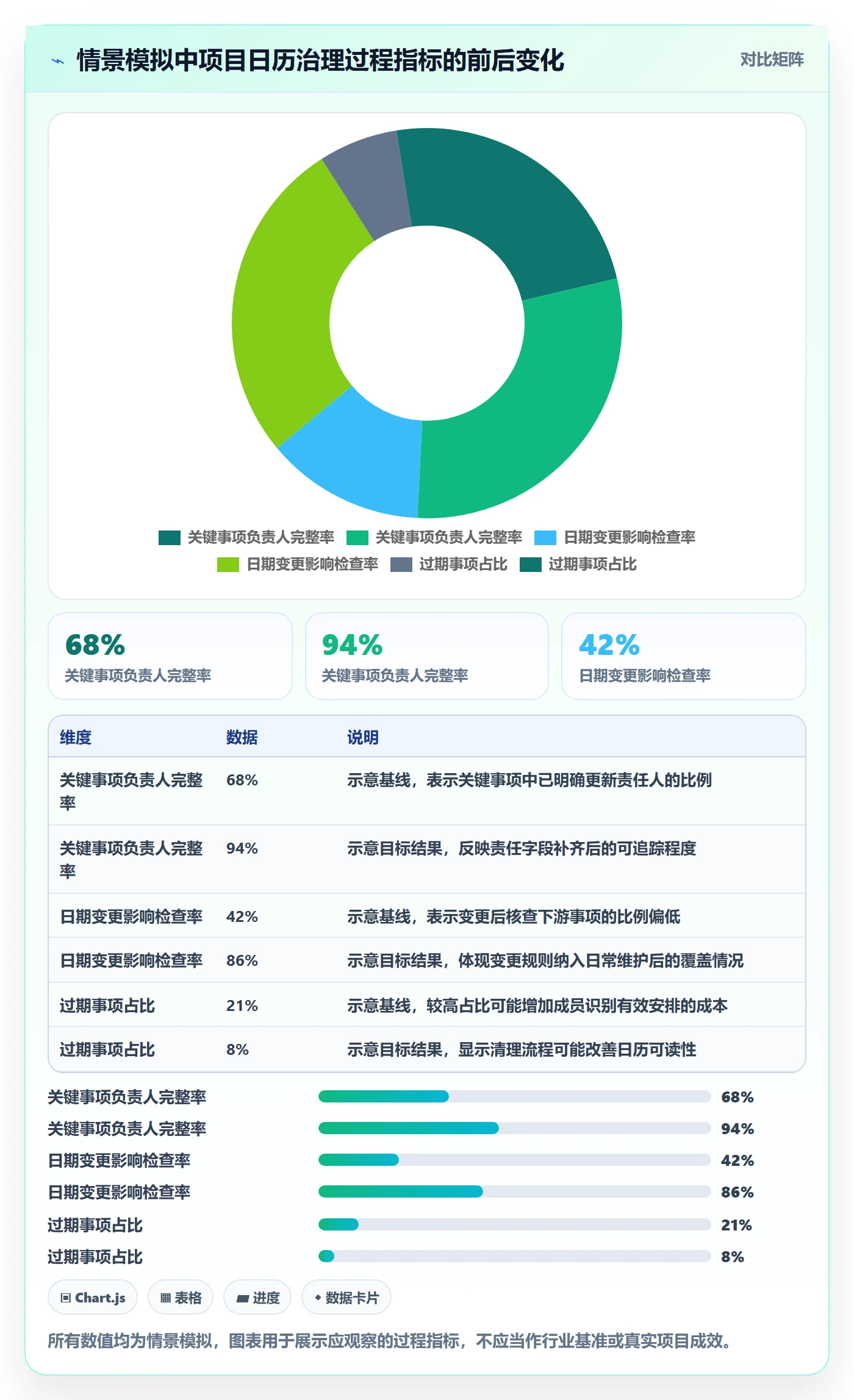This screenshot has width=854, height=1400.
Task: Click the Chart.js chip icon
Action: pyautogui.click(x=66, y=1298)
